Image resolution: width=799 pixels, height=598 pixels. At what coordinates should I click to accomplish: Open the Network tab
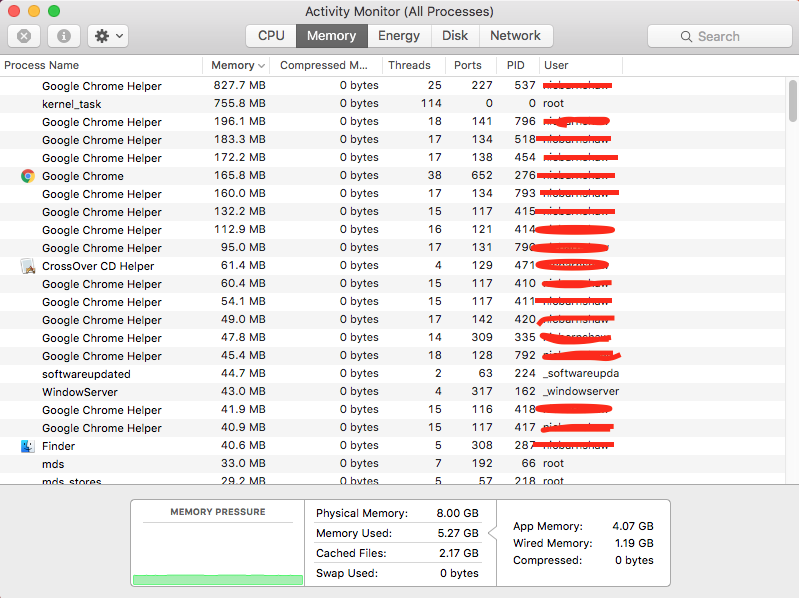coord(516,36)
